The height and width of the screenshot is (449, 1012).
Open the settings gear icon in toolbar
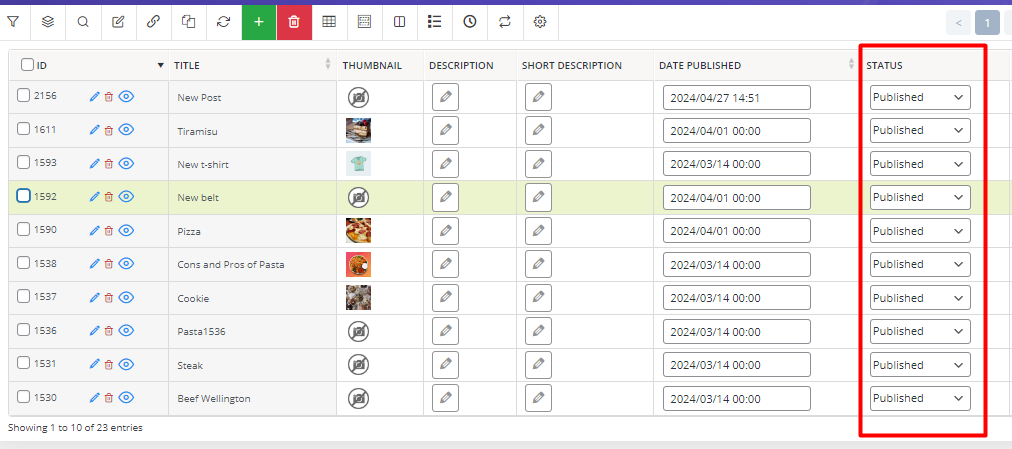(x=540, y=21)
